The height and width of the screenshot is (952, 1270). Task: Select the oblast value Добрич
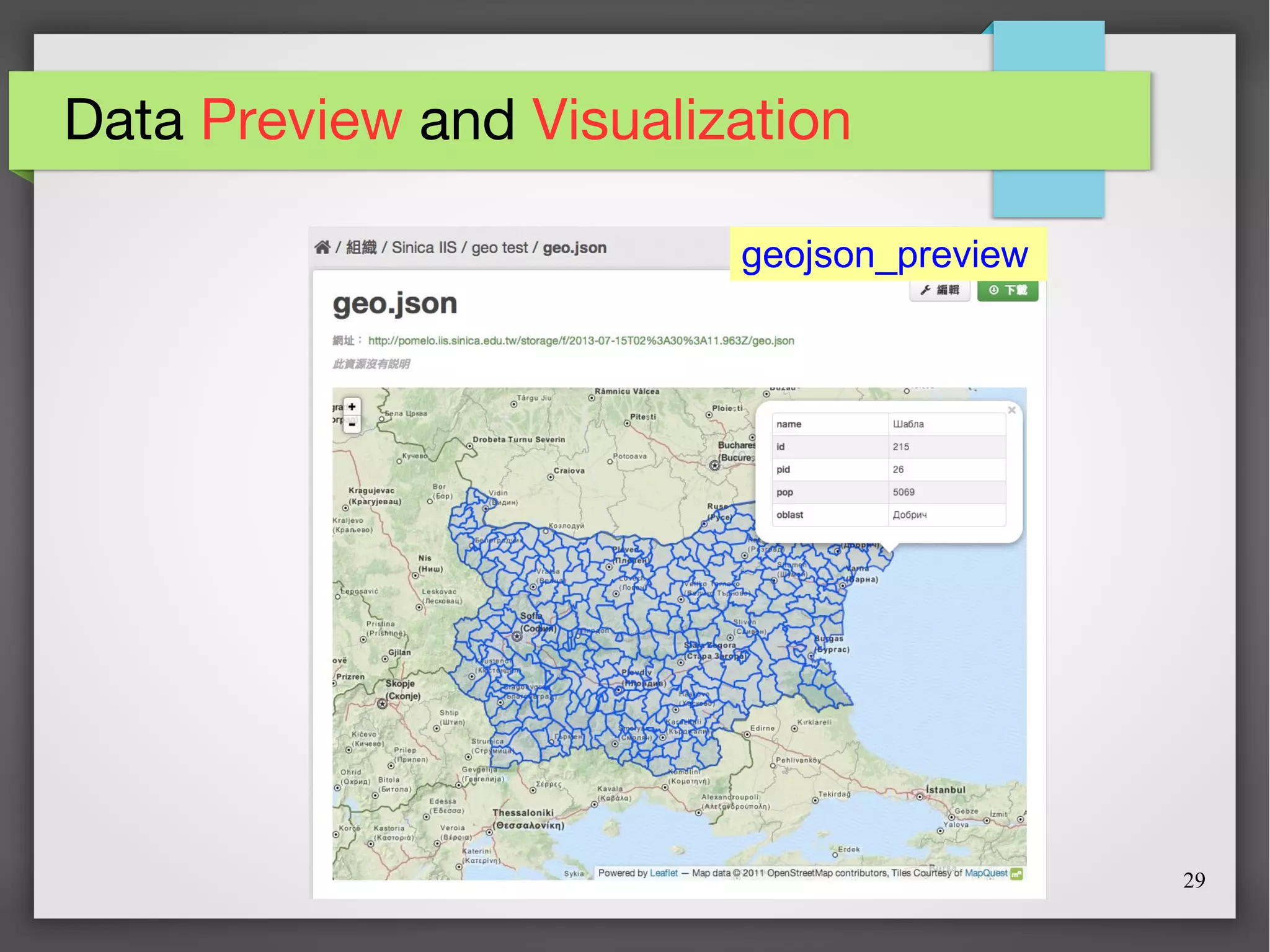tap(910, 515)
